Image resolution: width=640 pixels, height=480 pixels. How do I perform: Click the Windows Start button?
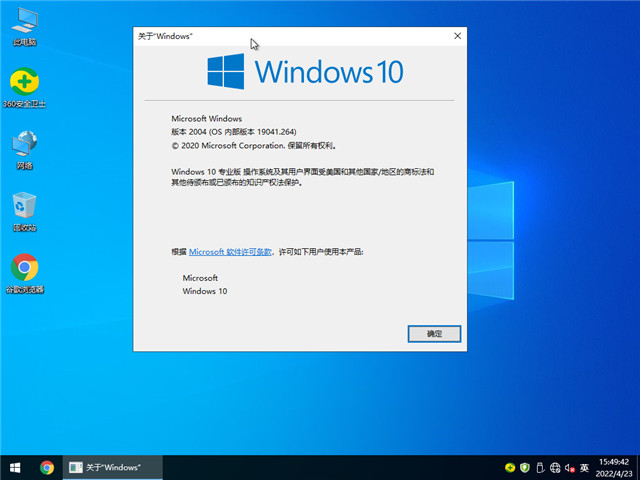16,467
